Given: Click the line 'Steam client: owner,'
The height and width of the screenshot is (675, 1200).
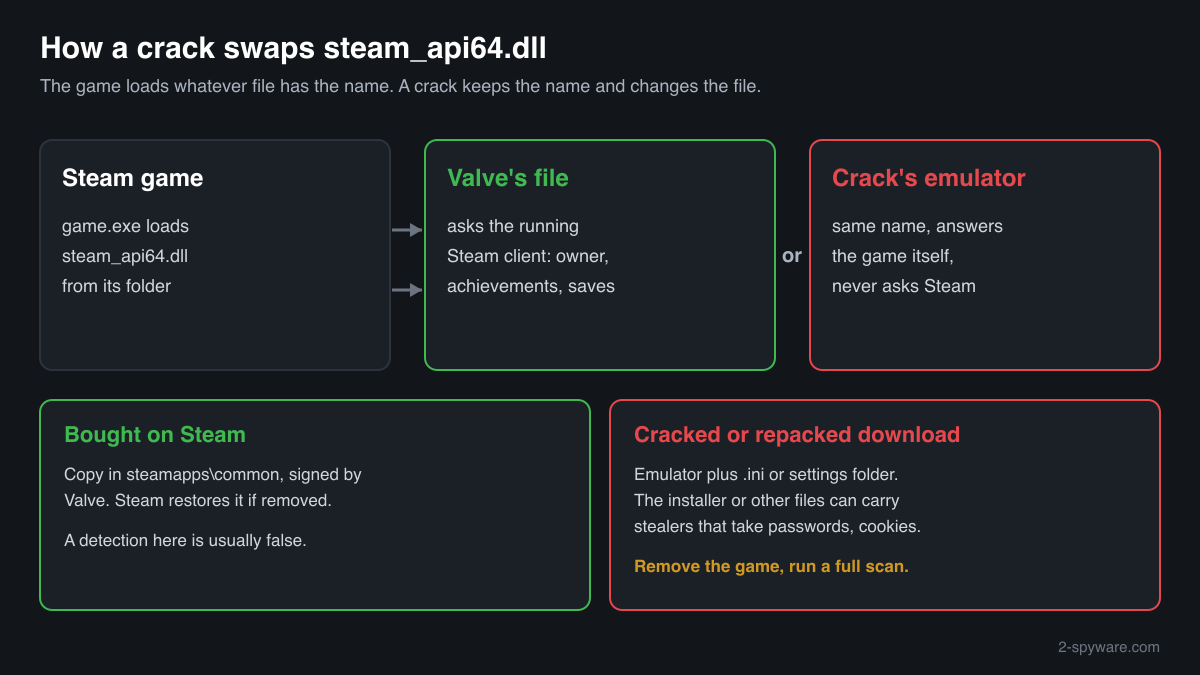Looking at the screenshot, I should pyautogui.click(x=528, y=256).
